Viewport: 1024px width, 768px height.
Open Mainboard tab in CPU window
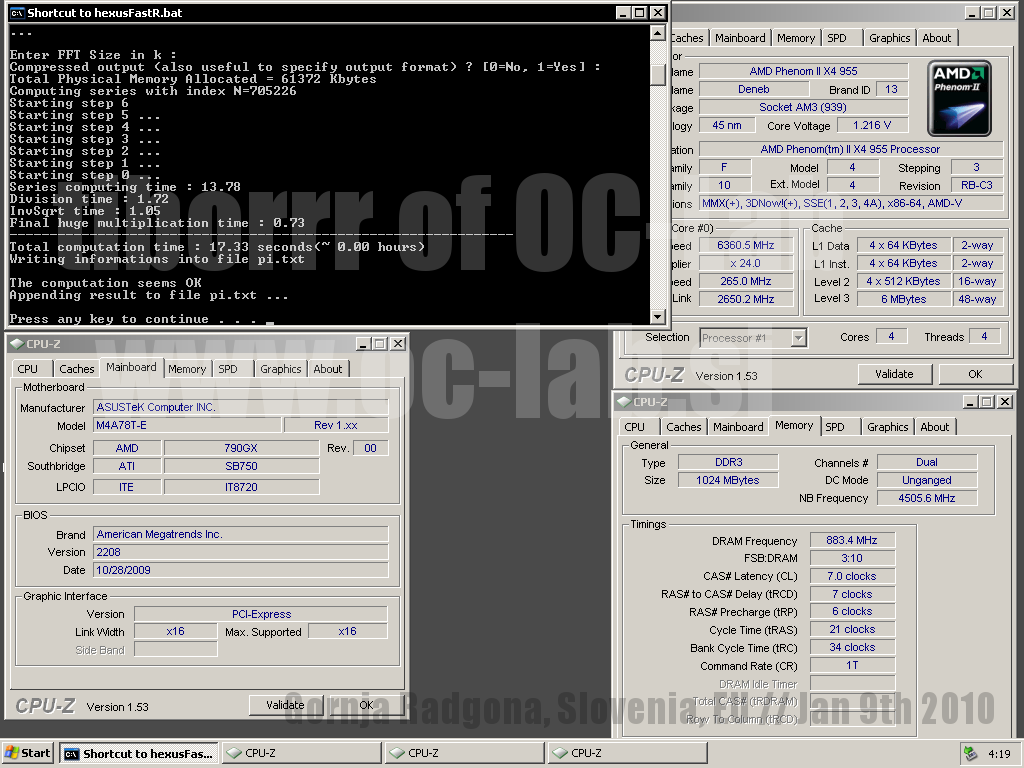coord(740,38)
